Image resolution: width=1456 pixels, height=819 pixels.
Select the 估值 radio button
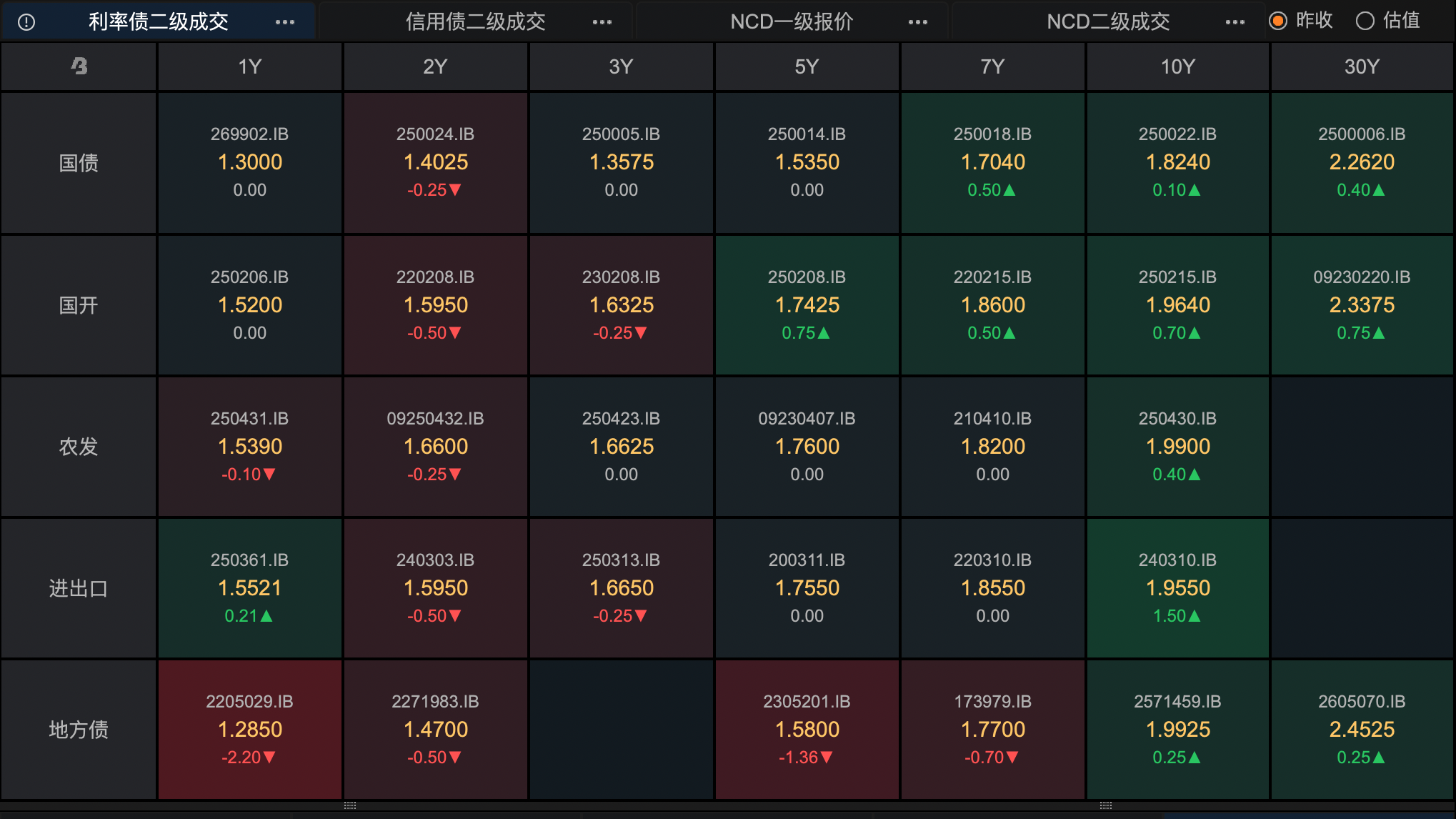click(1365, 21)
